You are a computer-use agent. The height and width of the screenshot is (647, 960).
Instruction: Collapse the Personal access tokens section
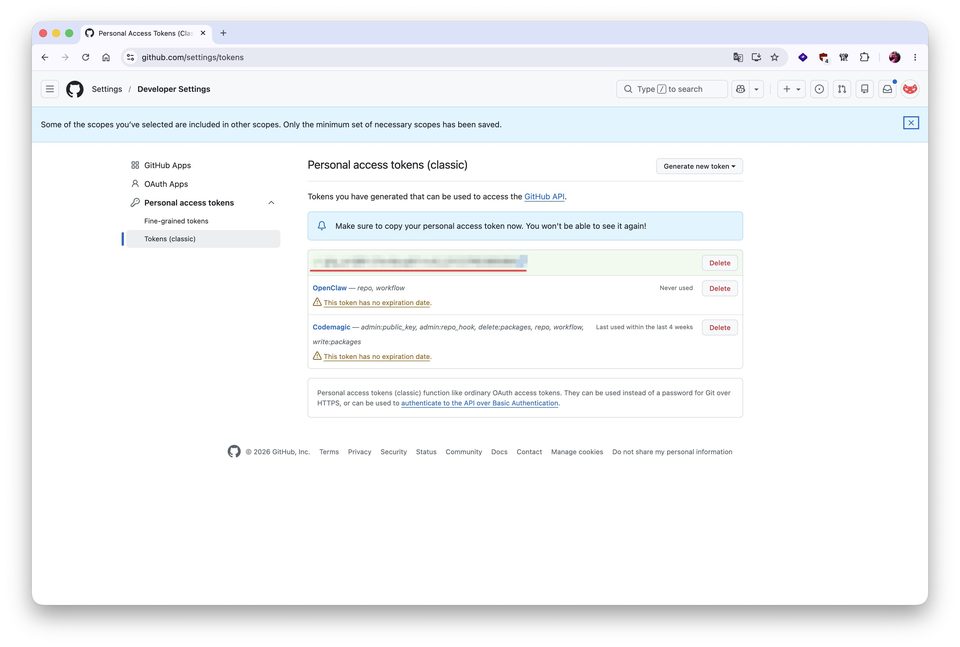coord(271,203)
